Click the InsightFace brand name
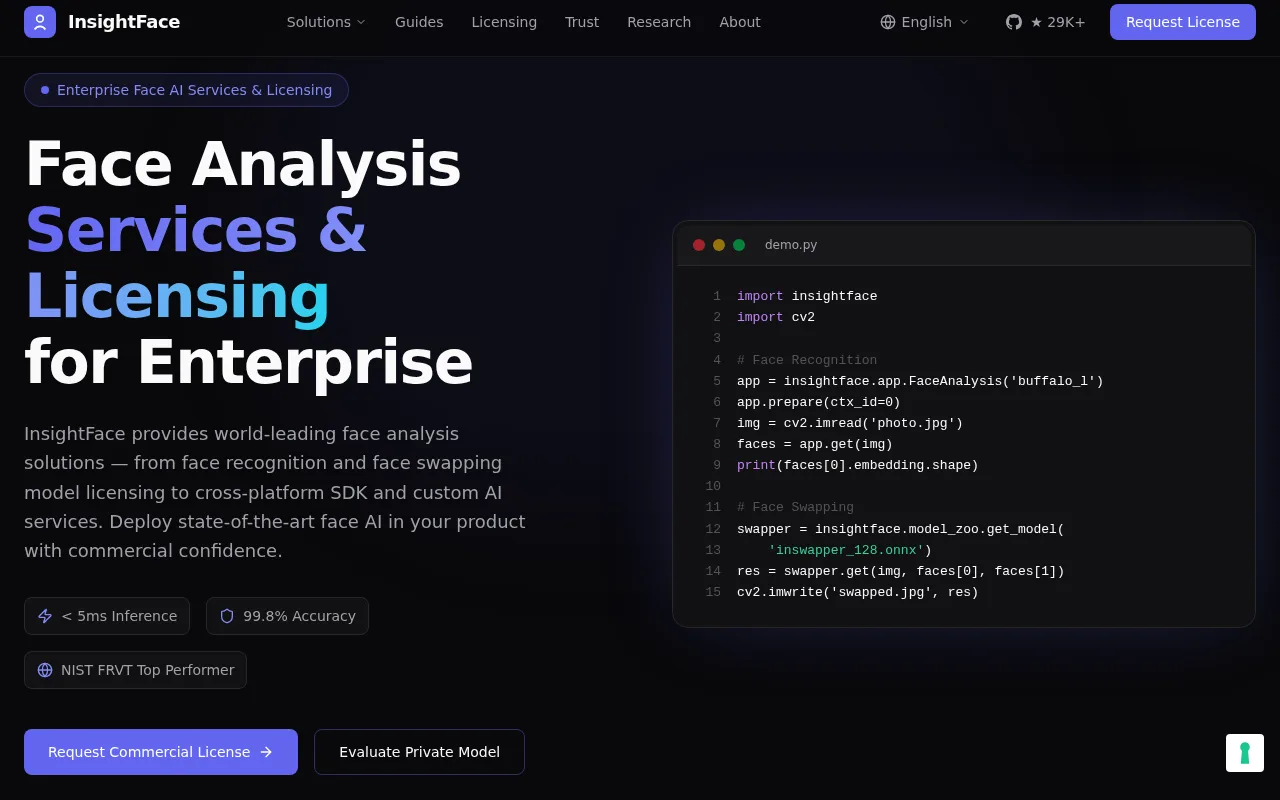The height and width of the screenshot is (800, 1280). click(124, 22)
